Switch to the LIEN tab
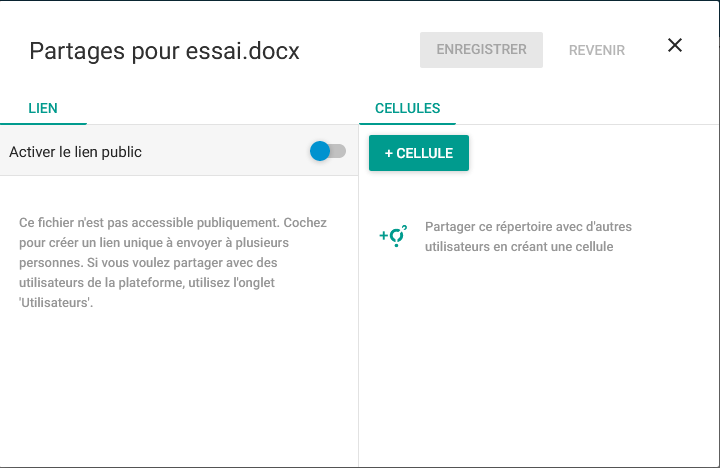The width and height of the screenshot is (720, 468). pyautogui.click(x=43, y=108)
